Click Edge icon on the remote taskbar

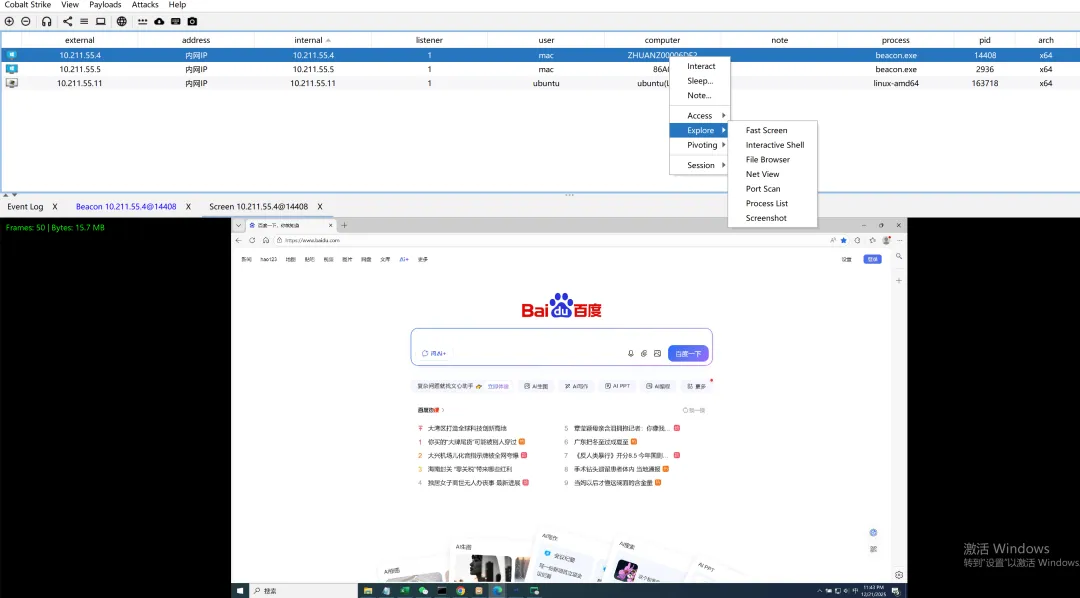click(x=497, y=590)
